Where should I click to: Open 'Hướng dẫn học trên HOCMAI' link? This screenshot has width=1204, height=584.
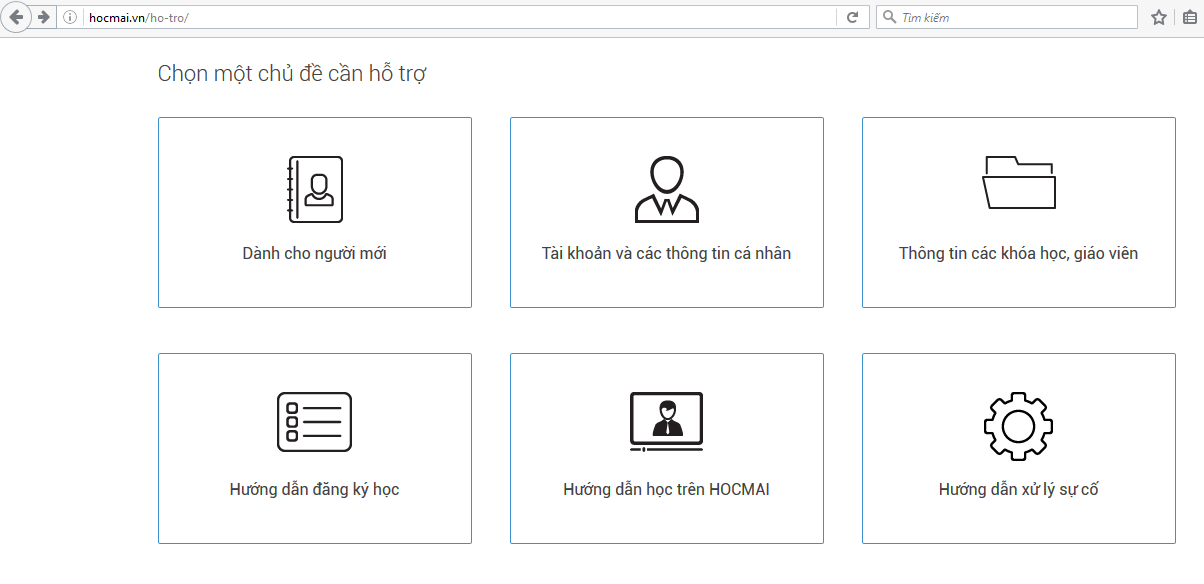667,490
